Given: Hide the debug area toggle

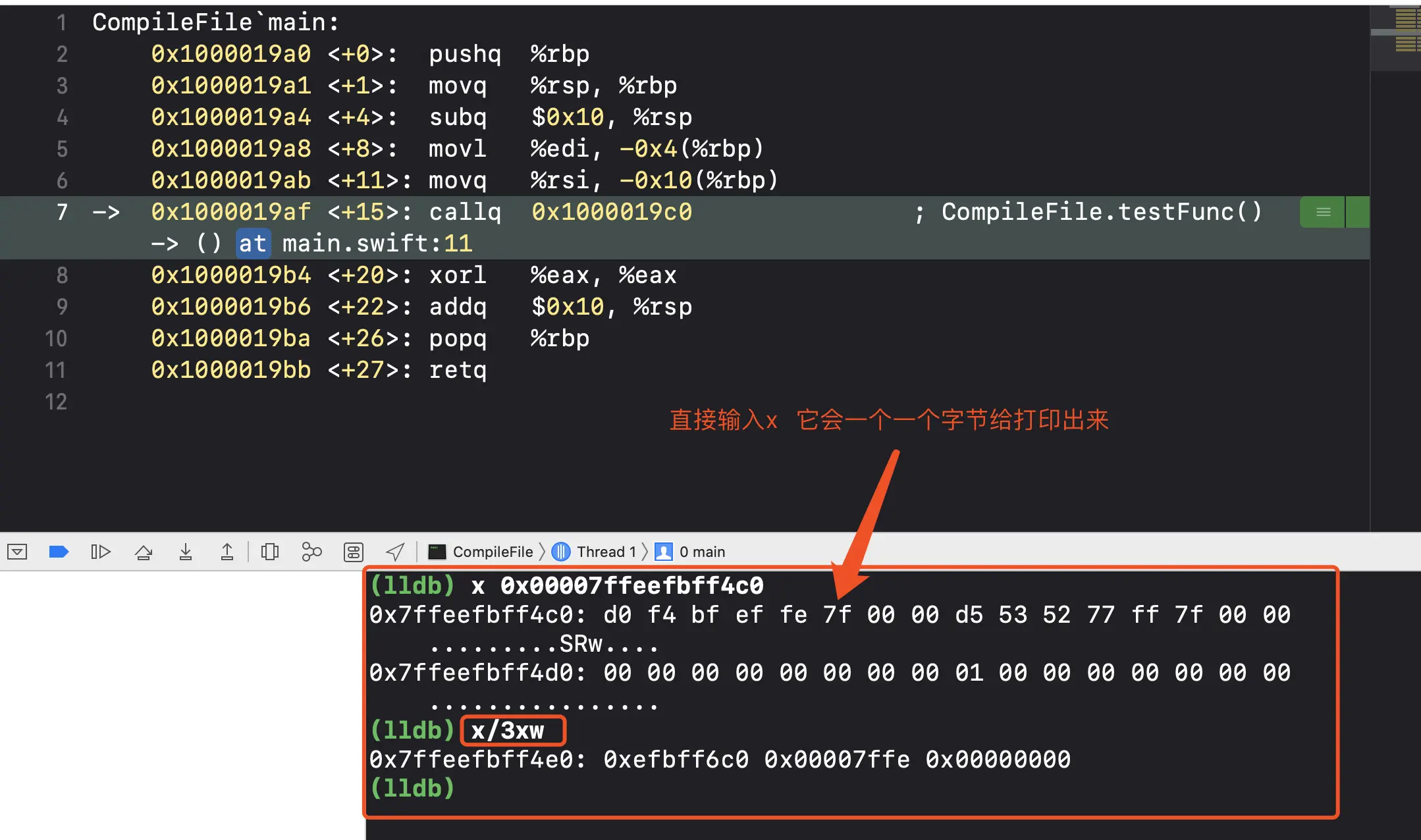Looking at the screenshot, I should (x=18, y=552).
